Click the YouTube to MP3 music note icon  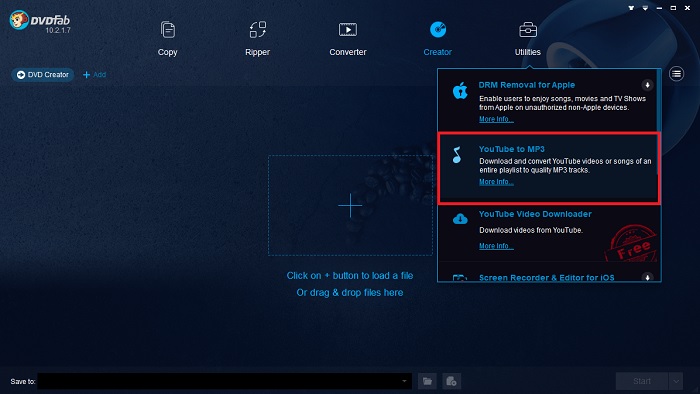pos(457,155)
